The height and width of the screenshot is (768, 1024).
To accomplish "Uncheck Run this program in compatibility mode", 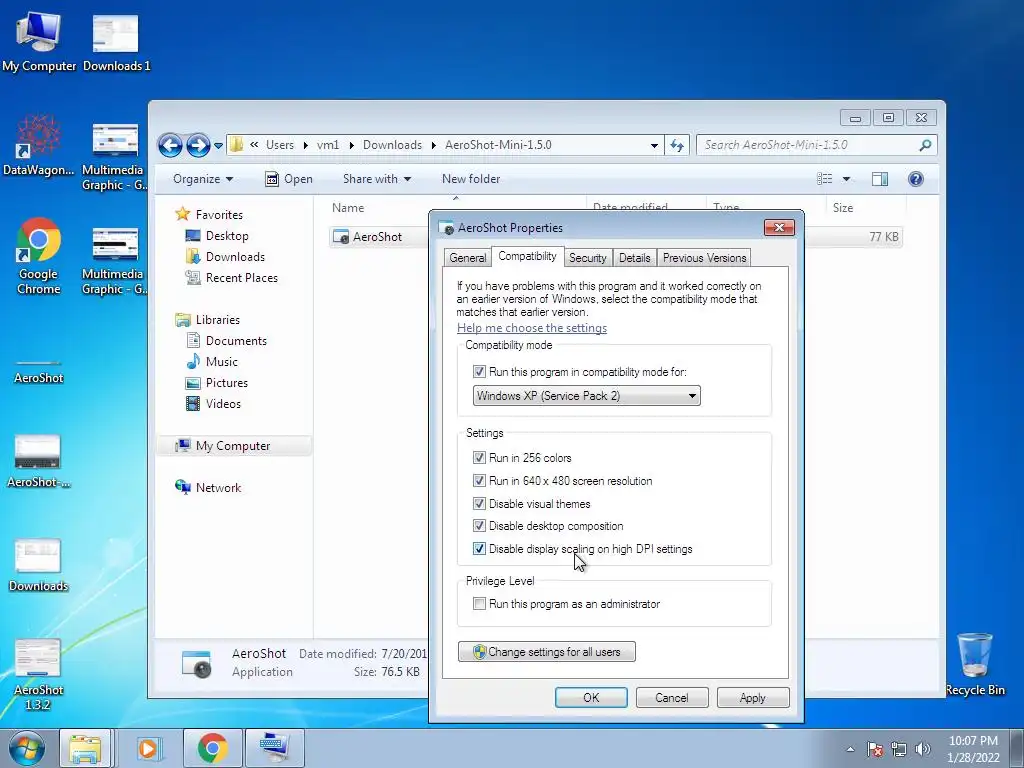I will (x=479, y=372).
